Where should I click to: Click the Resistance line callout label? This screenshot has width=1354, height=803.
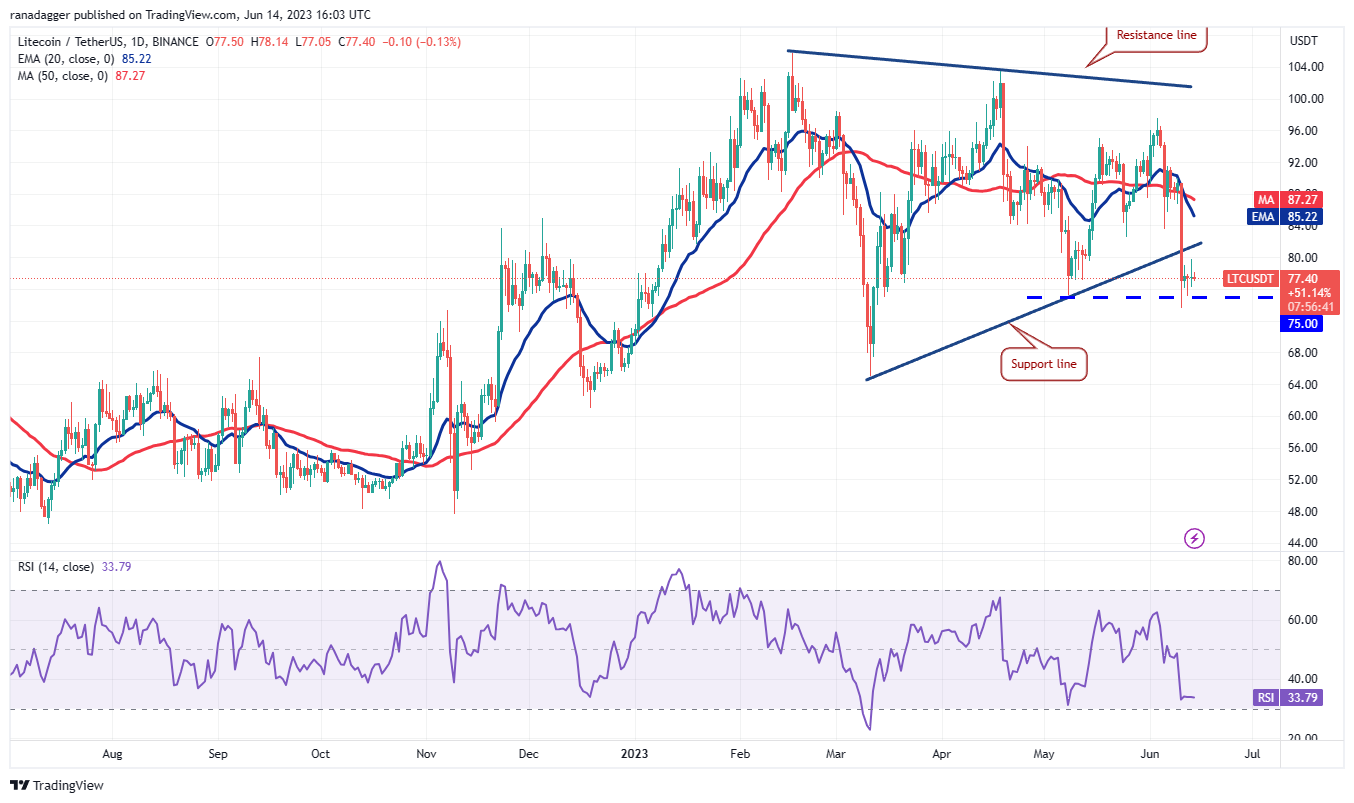(x=1156, y=35)
